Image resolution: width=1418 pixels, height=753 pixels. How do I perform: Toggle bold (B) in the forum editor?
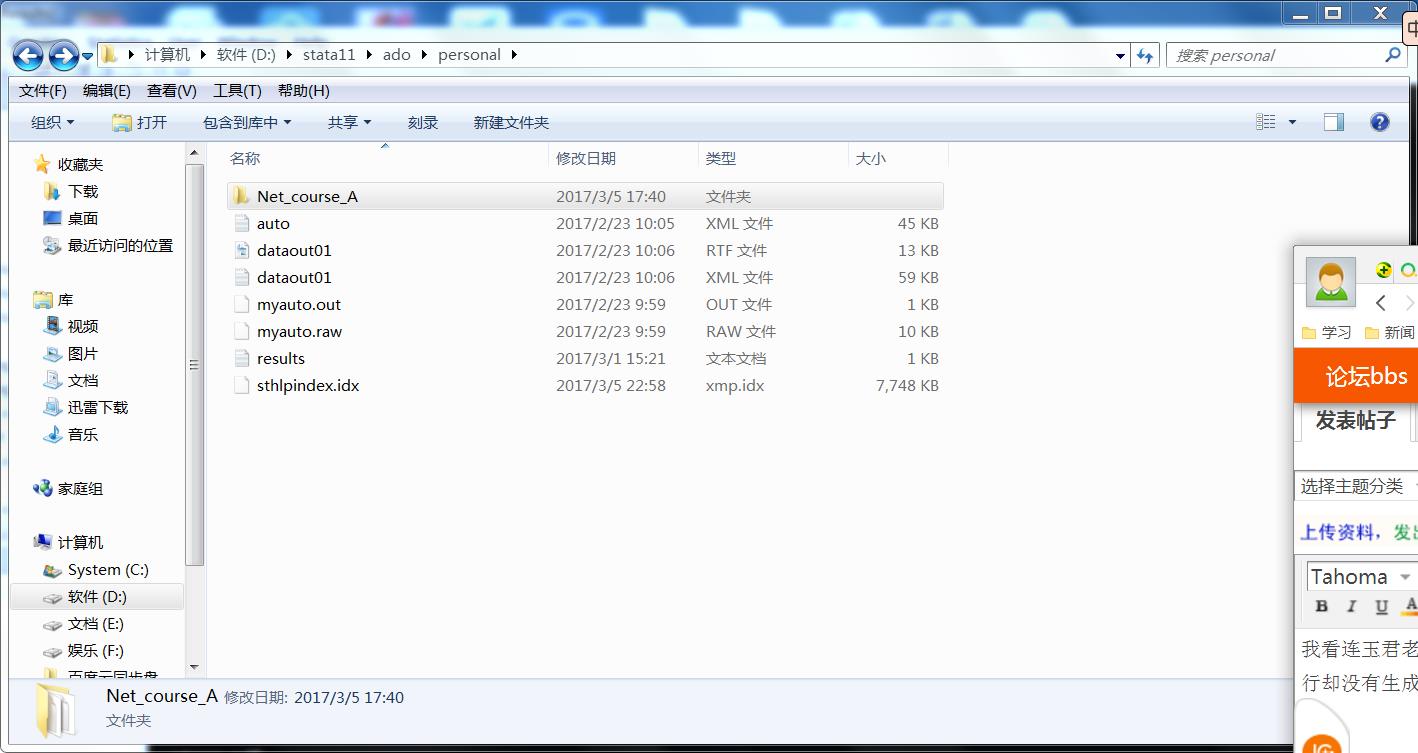point(1322,606)
